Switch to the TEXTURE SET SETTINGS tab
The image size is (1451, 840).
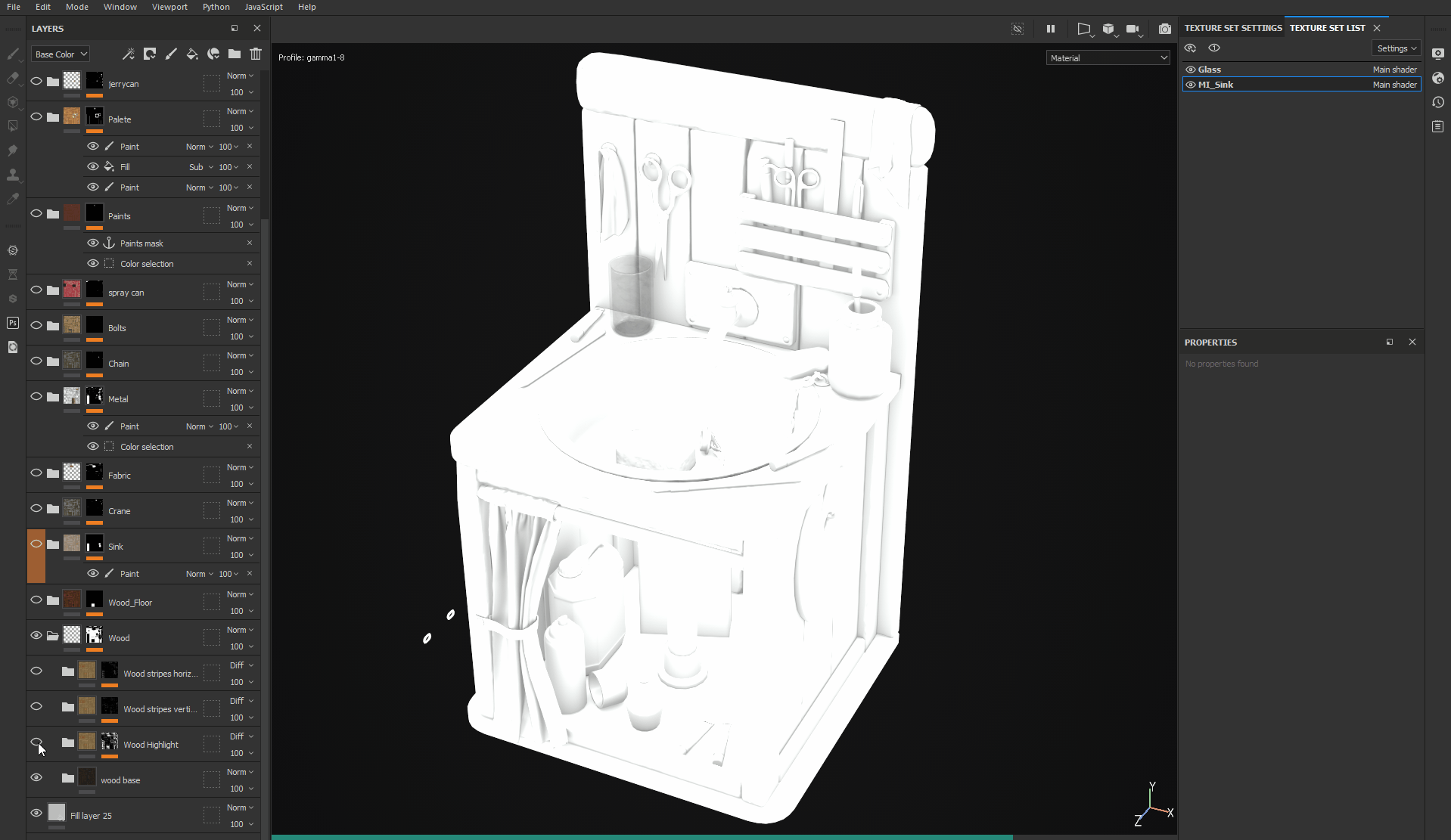1232,28
